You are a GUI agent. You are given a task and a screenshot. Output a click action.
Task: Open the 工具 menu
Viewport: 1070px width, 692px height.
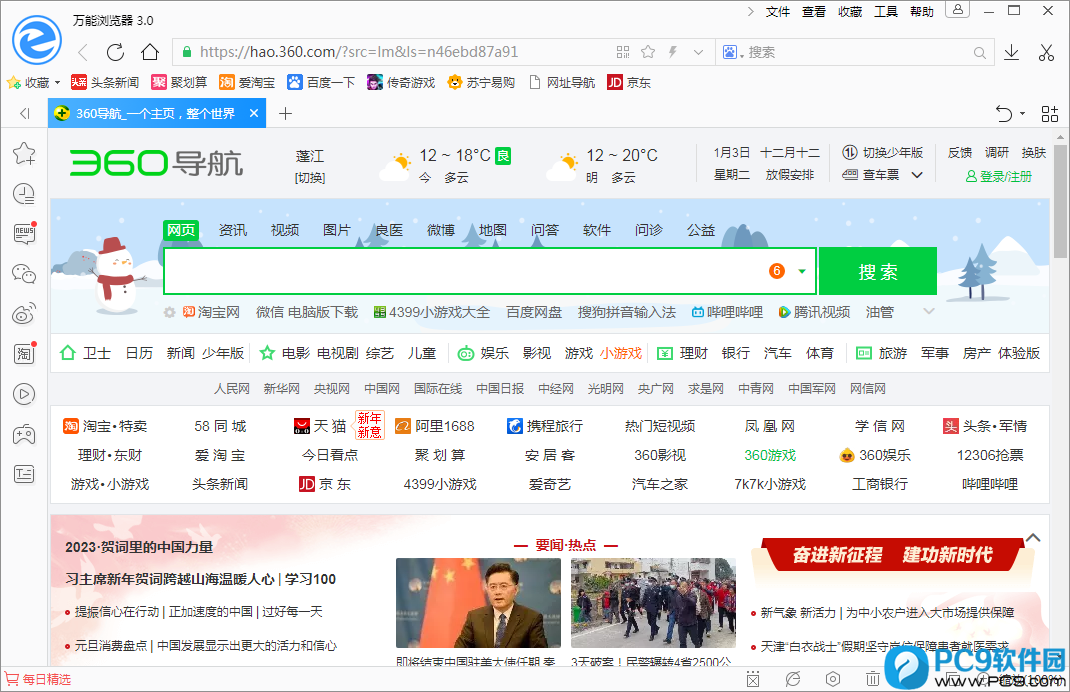pyautogui.click(x=886, y=12)
